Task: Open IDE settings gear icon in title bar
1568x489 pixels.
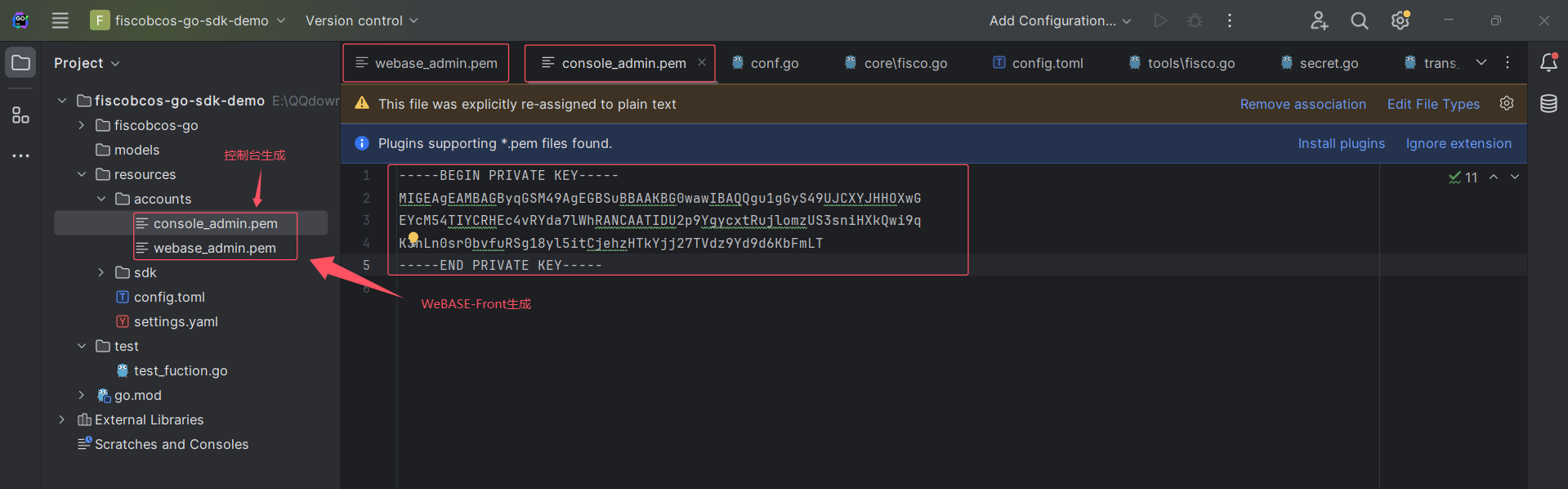Action: click(1400, 20)
